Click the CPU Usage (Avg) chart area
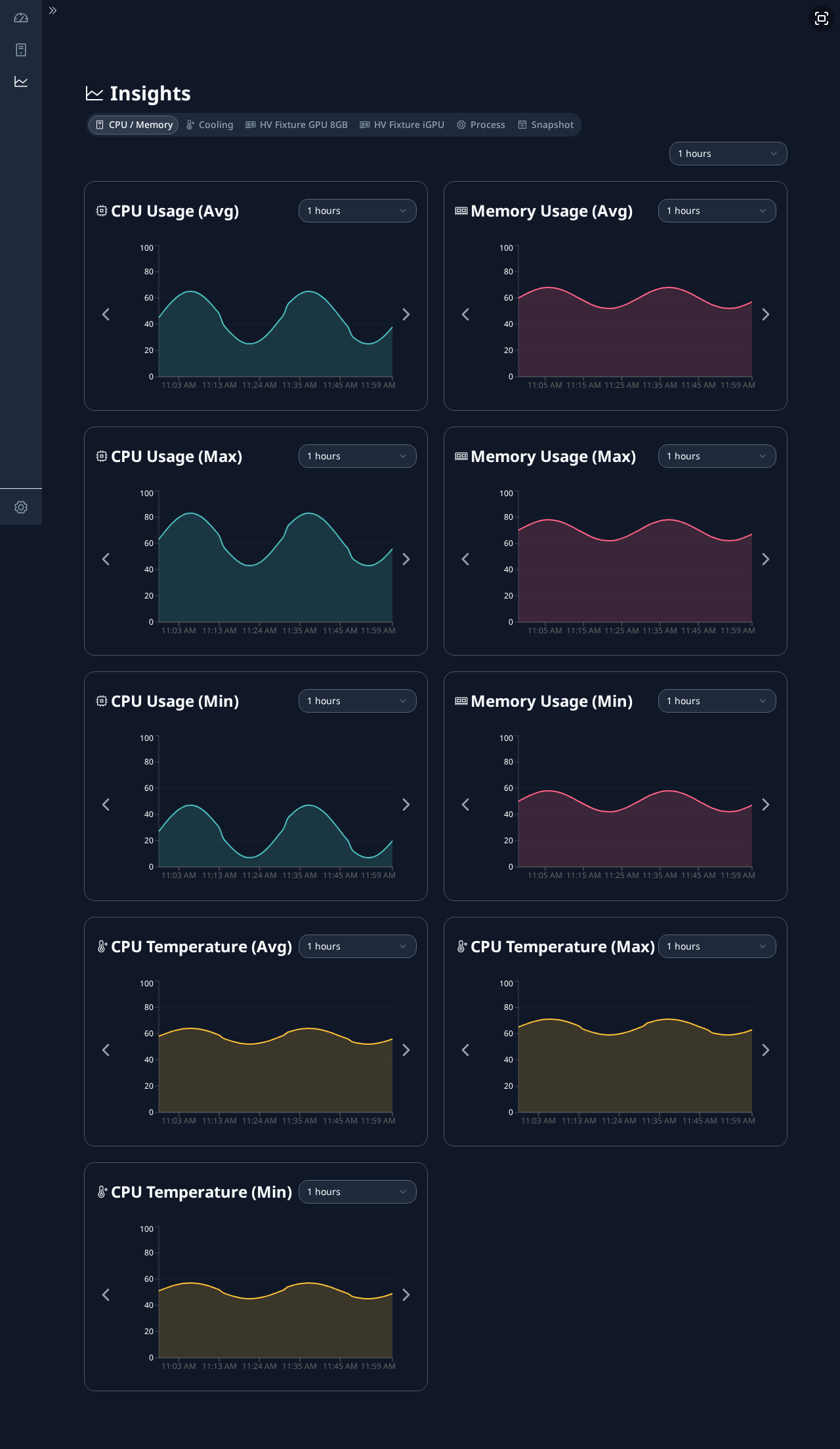 click(276, 312)
